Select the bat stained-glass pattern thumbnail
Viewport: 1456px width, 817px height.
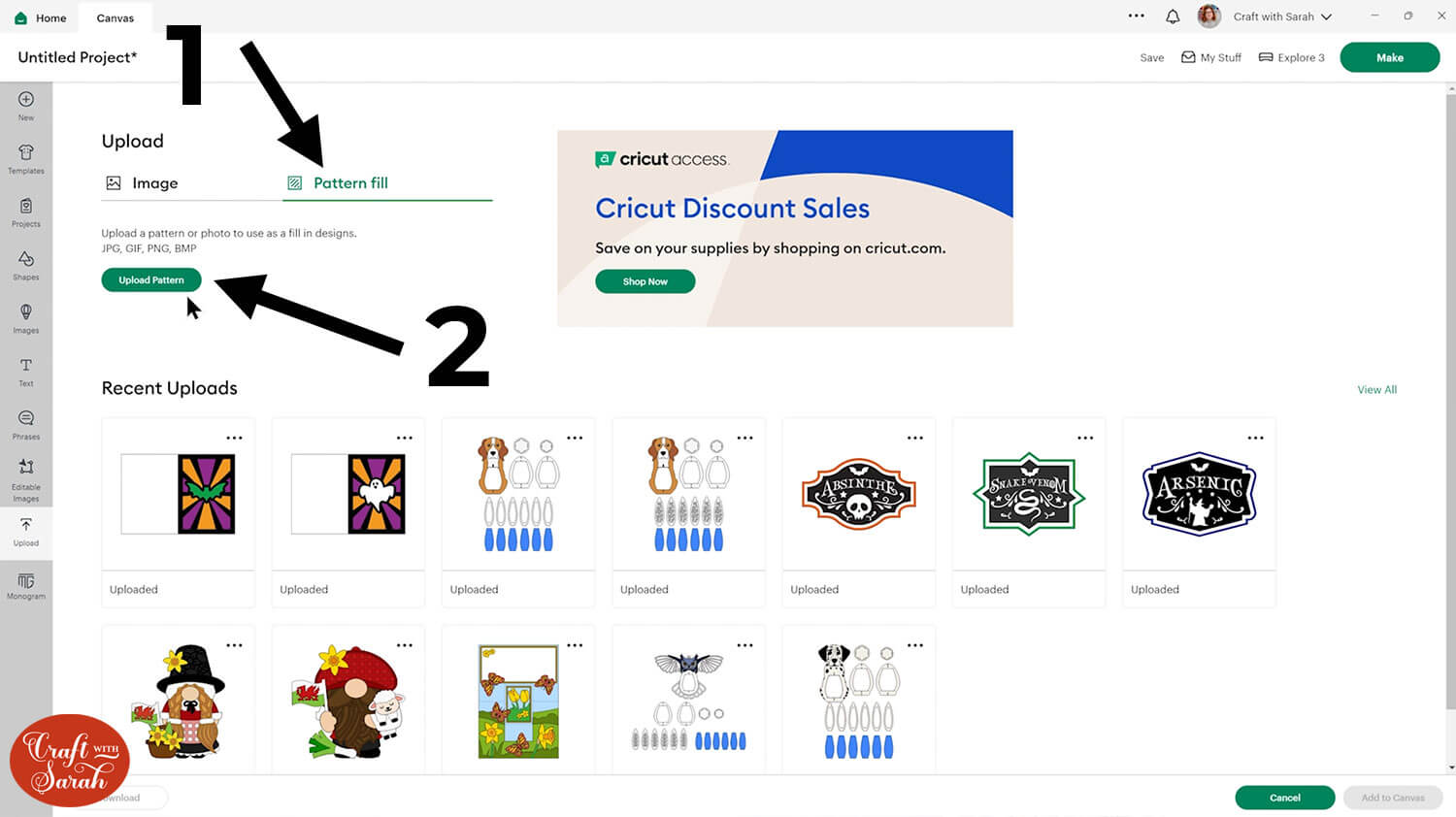pyautogui.click(x=179, y=494)
